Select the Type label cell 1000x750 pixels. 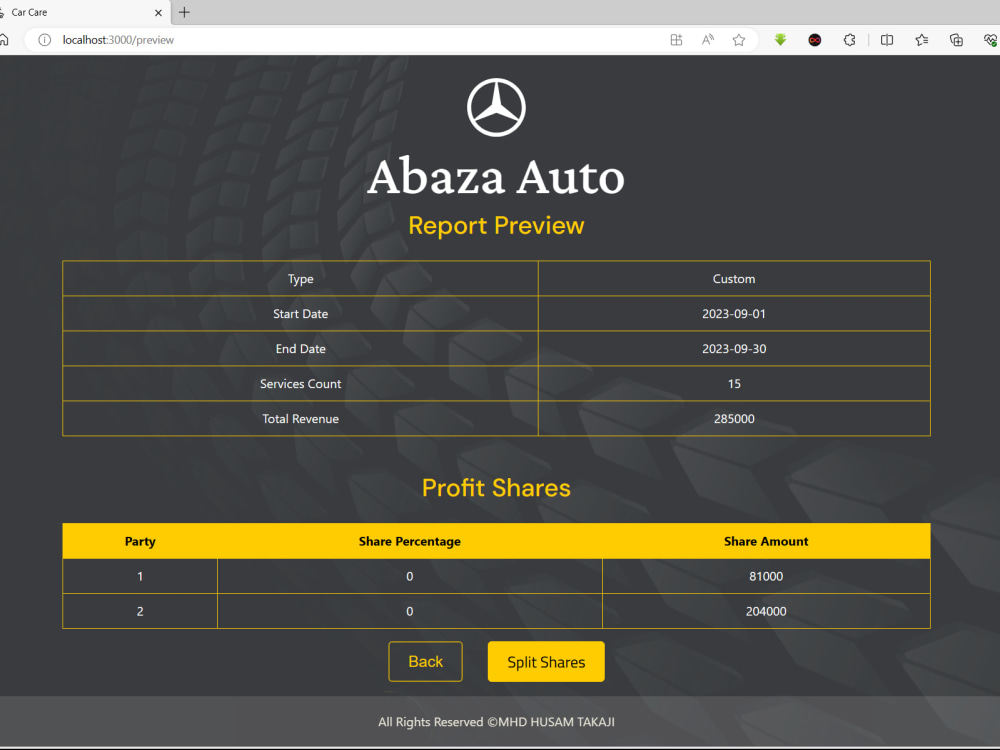(300, 279)
